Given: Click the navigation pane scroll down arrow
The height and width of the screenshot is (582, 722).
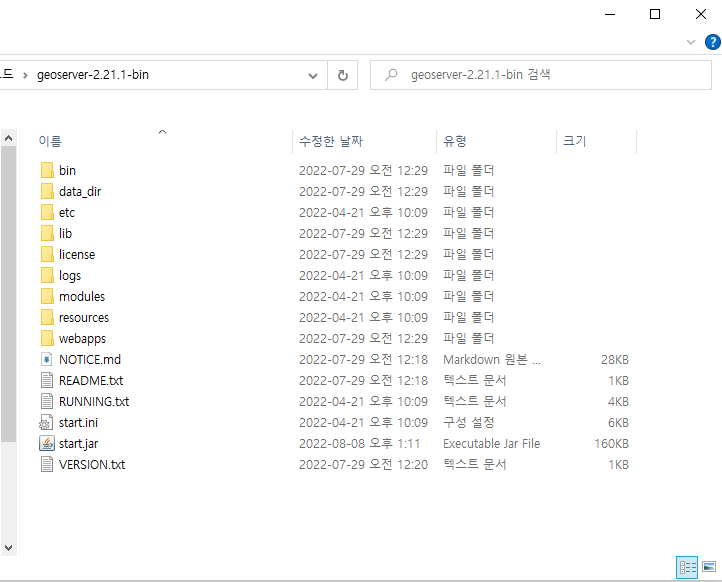Looking at the screenshot, I should click(8, 548).
